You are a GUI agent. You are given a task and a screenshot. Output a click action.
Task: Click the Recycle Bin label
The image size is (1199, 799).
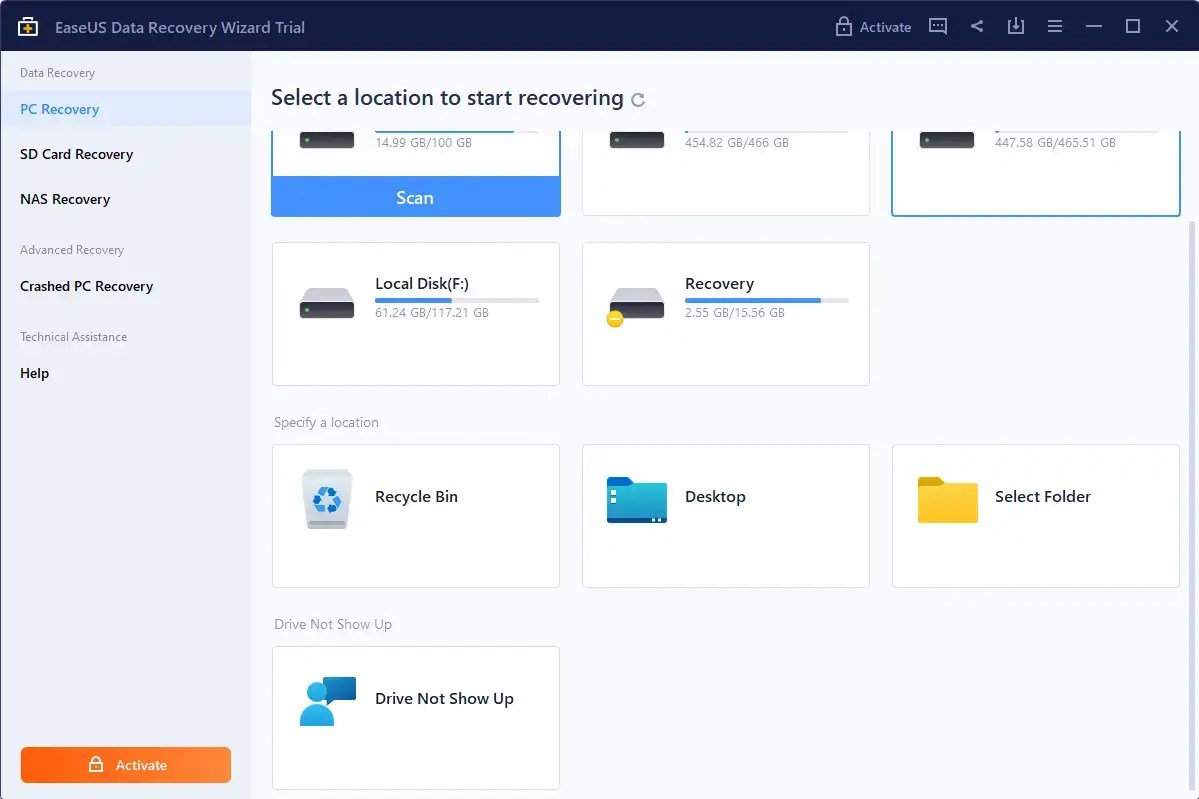pos(416,496)
